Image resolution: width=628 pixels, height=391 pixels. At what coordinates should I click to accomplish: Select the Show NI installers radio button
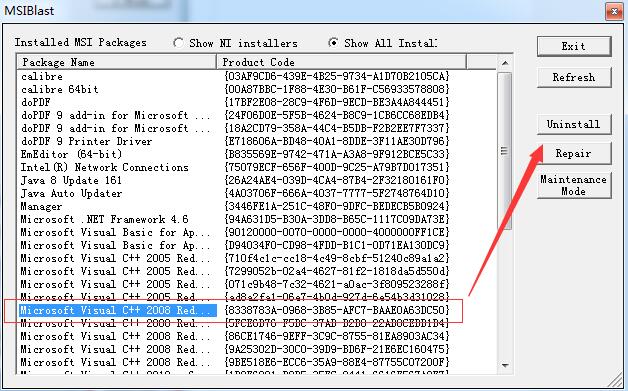[178, 42]
